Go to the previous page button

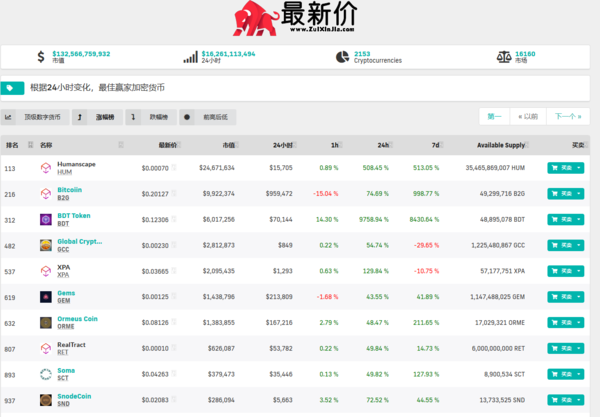[x=528, y=116]
